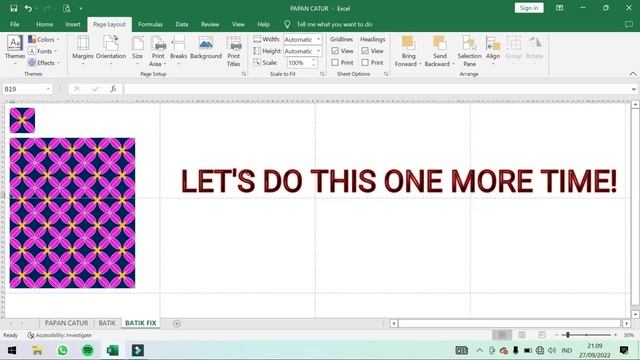This screenshot has width=640, height=360.
Task: Open the Page Setup dialog launcher
Action: 244,74
